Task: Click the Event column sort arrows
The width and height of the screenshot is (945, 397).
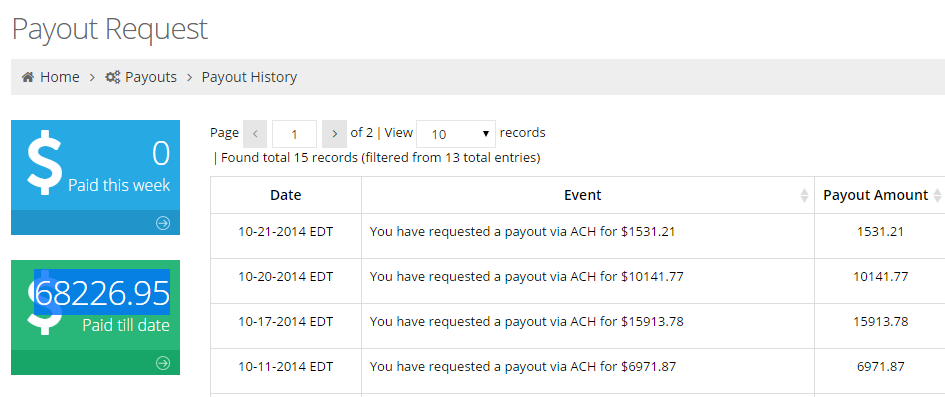Action: tap(804, 195)
